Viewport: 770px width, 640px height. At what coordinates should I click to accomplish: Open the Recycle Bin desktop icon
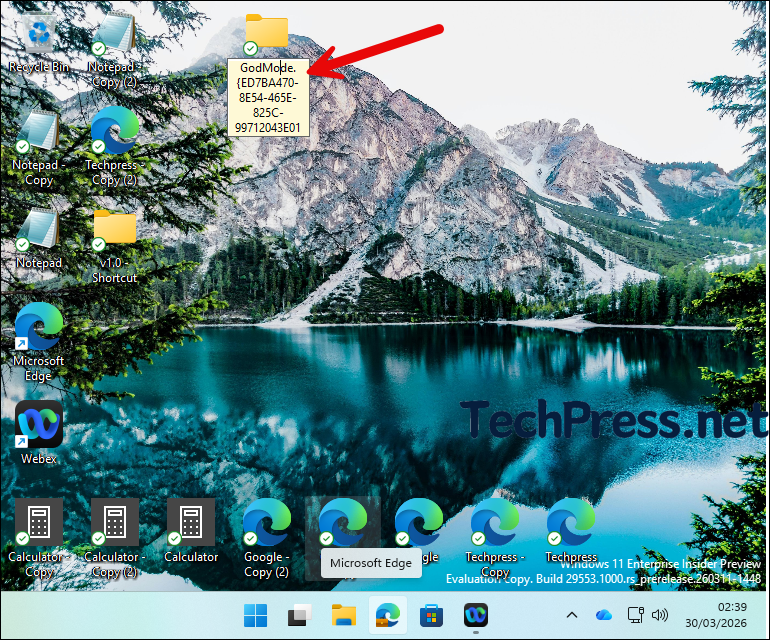(38, 35)
